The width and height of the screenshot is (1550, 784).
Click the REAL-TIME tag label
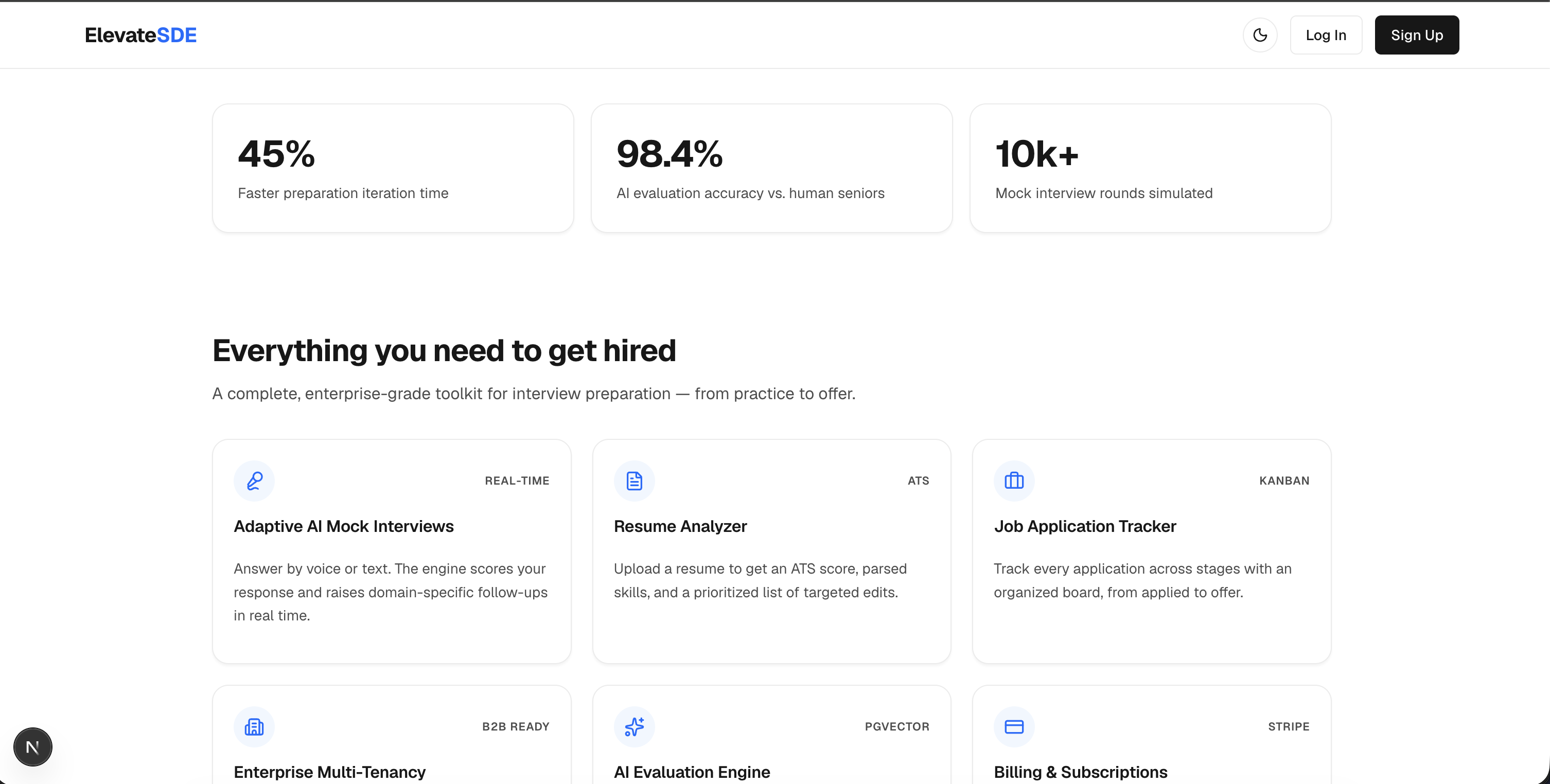517,481
